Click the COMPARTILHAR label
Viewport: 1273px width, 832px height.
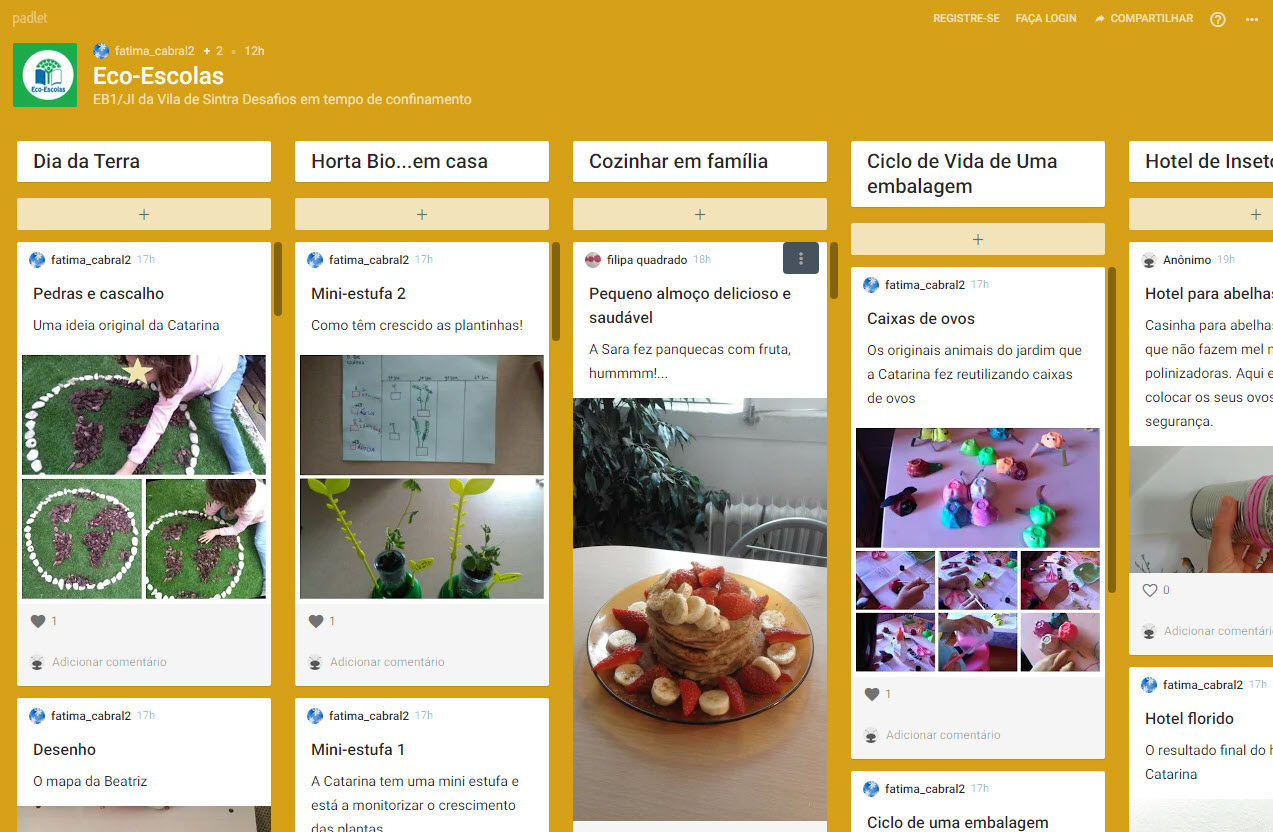pos(1152,19)
